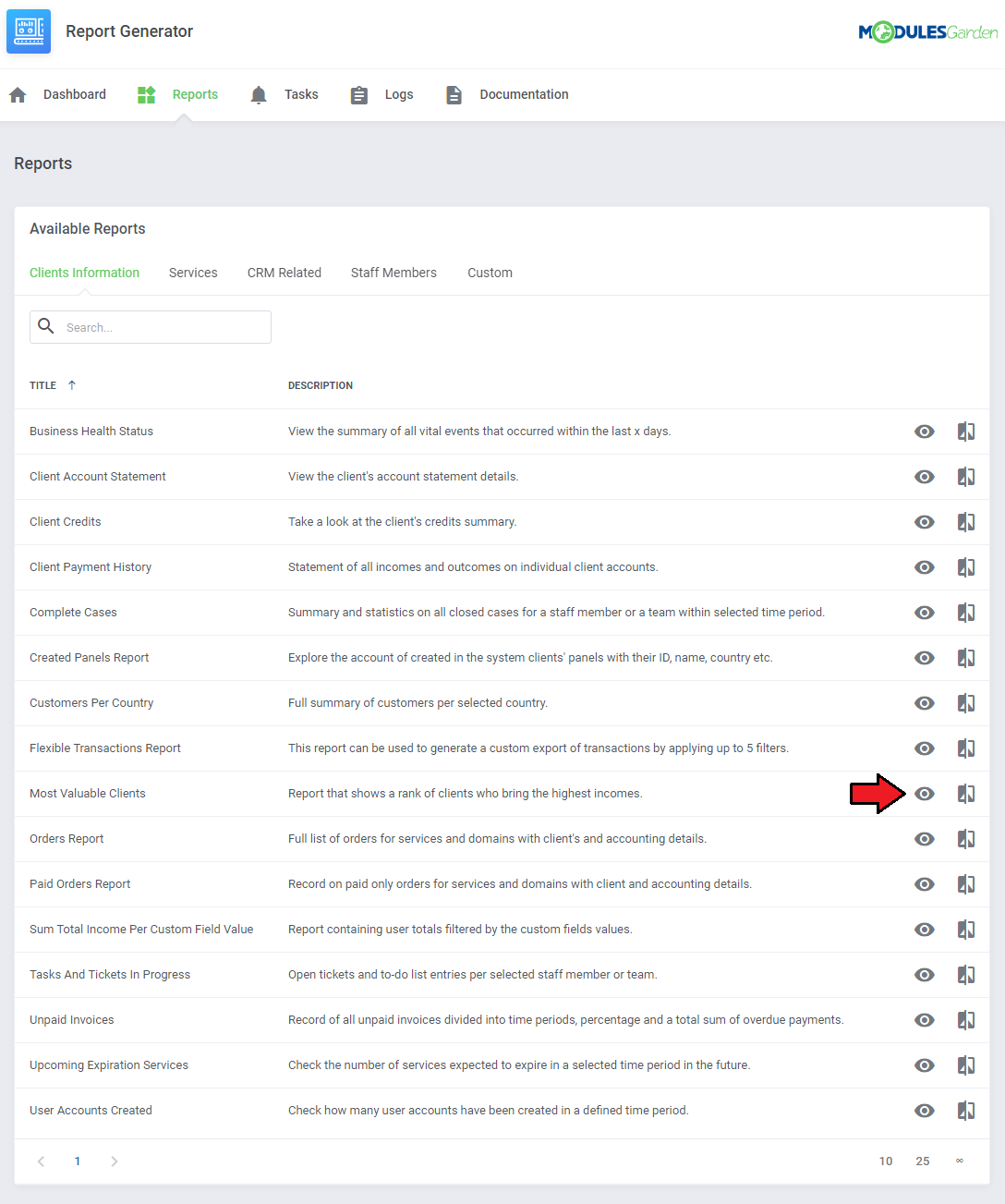Click the DESCRIPTION column header
This screenshot has width=1005, height=1204.
(321, 385)
